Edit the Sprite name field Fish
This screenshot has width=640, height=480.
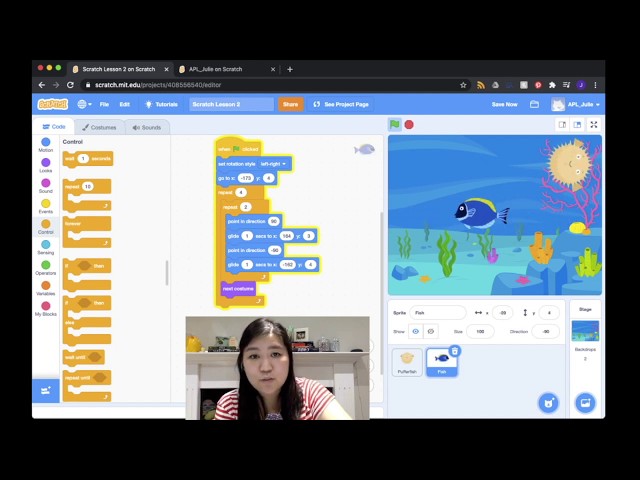pyautogui.click(x=438, y=313)
